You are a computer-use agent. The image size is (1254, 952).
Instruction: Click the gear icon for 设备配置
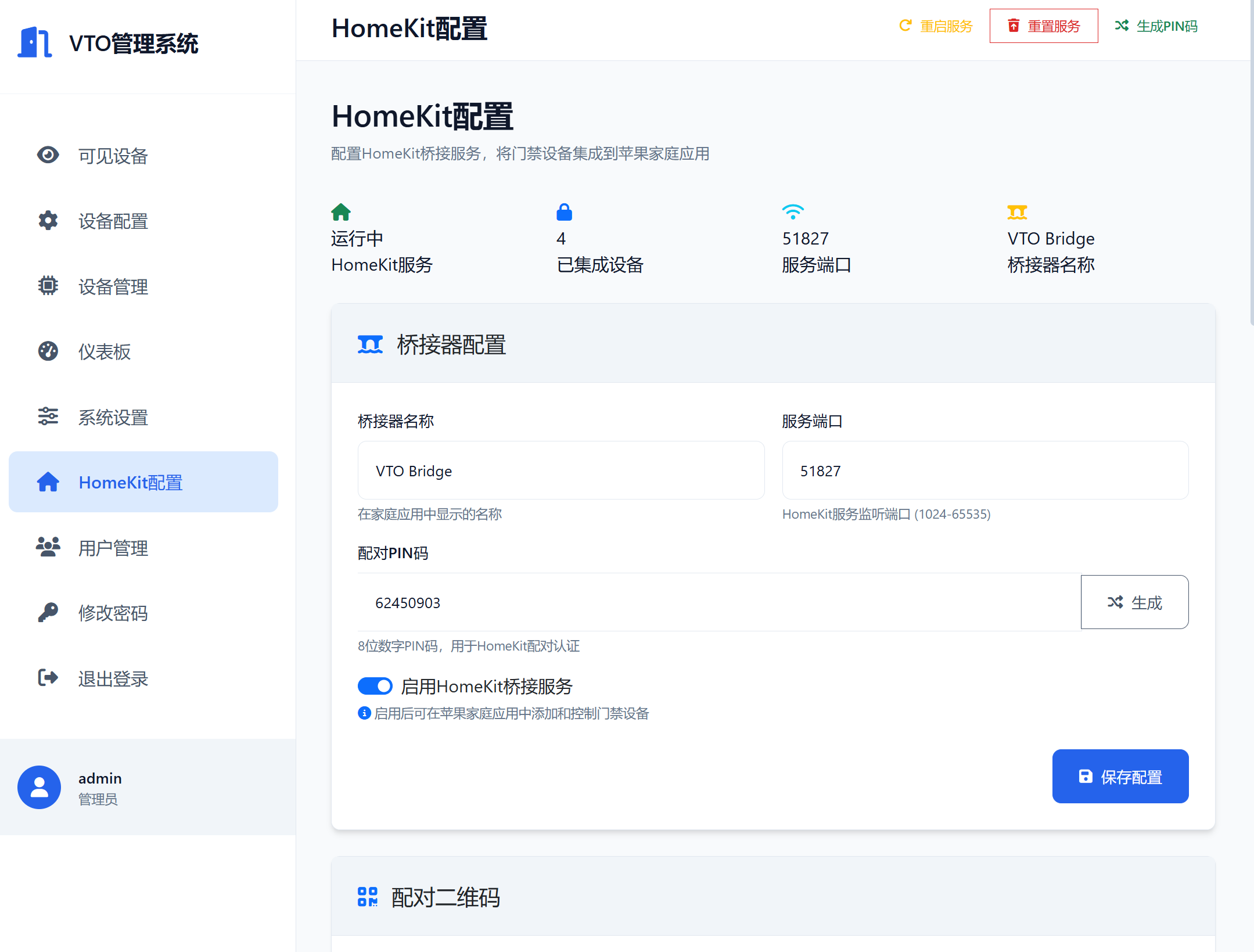[48, 221]
